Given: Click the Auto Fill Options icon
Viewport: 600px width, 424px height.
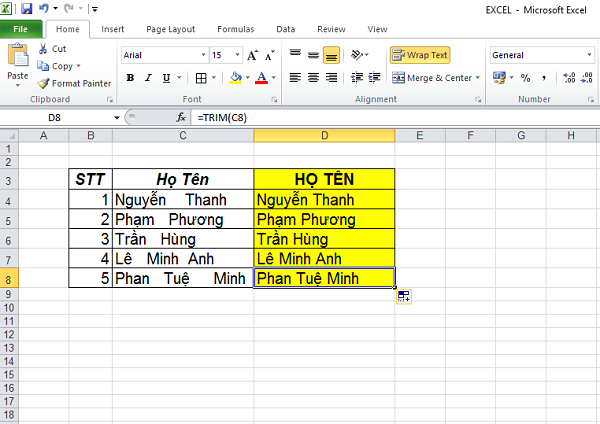Looking at the screenshot, I should pyautogui.click(x=404, y=296).
